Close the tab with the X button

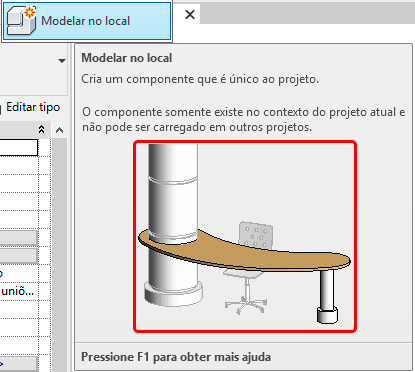point(190,14)
